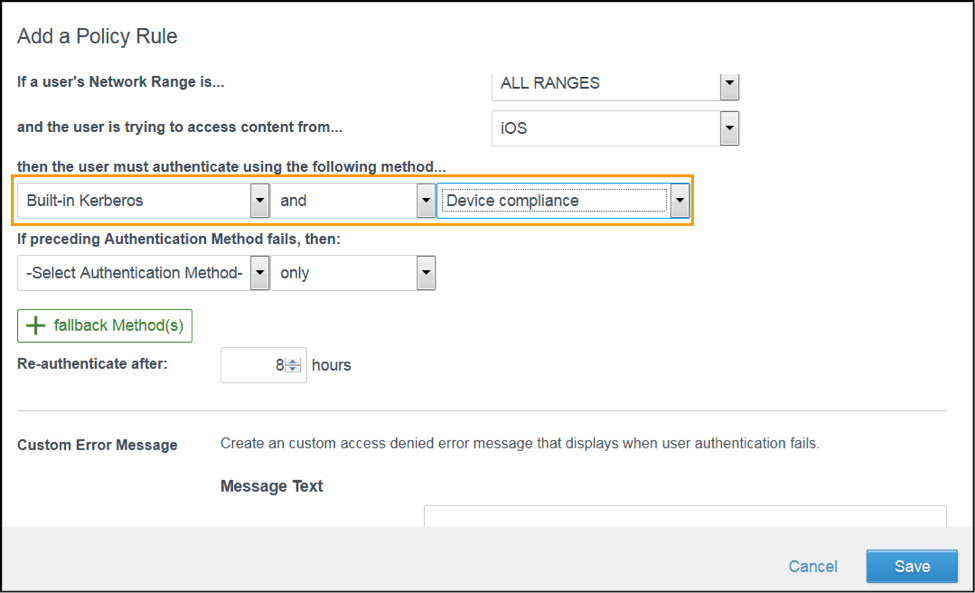Viewport: 975px width, 593px height.
Task: Click the Device compliance dropdown arrow
Action: [x=679, y=200]
